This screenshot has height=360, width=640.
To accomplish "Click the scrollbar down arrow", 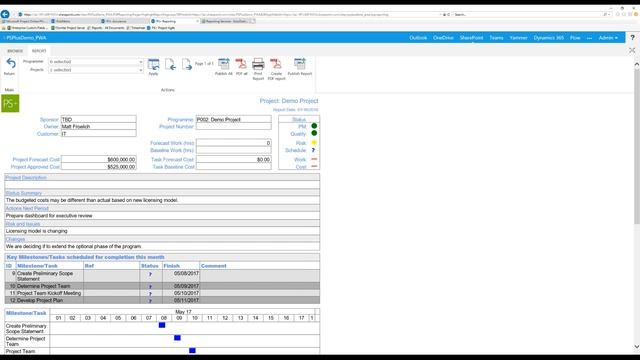I will click(636, 347).
